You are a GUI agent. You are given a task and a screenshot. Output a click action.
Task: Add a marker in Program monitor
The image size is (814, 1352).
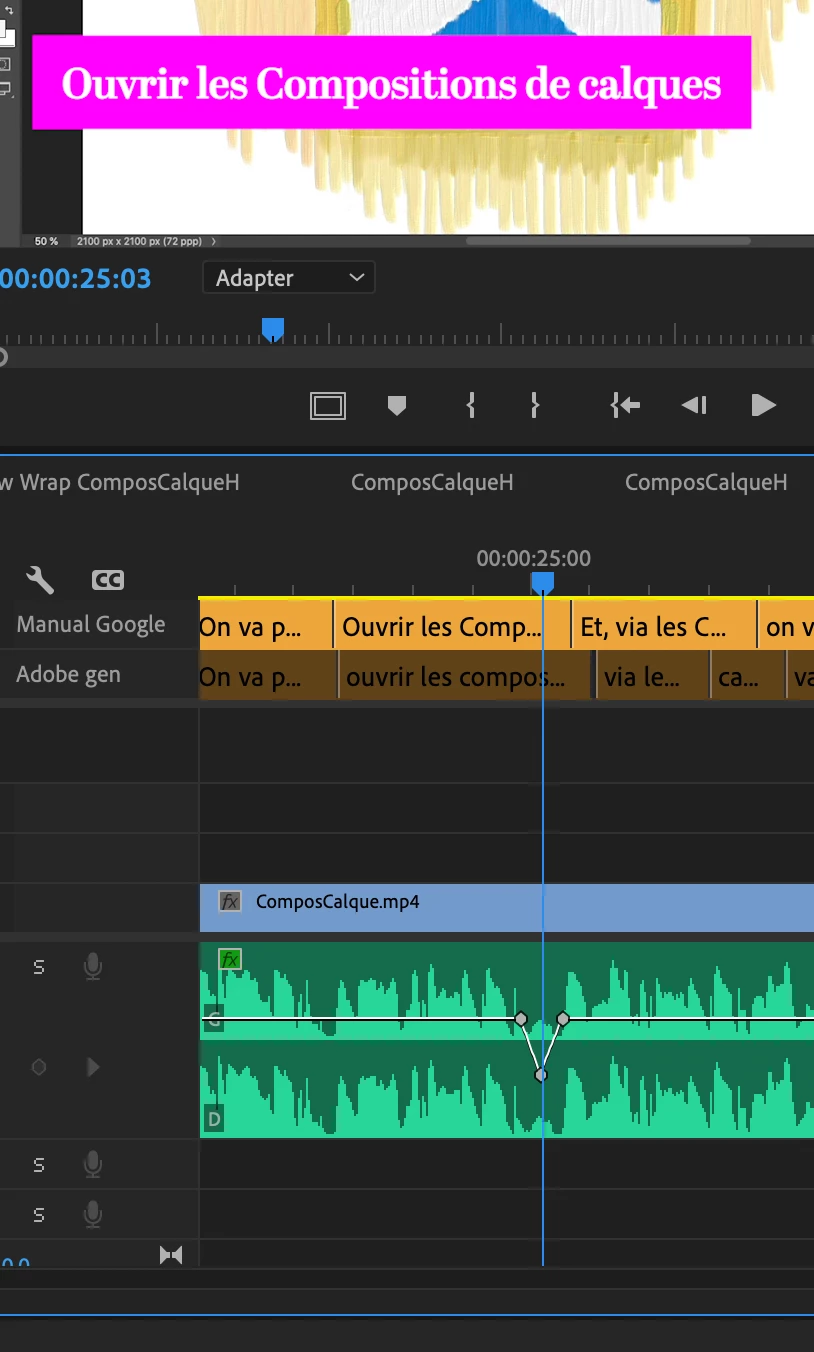[x=397, y=405]
